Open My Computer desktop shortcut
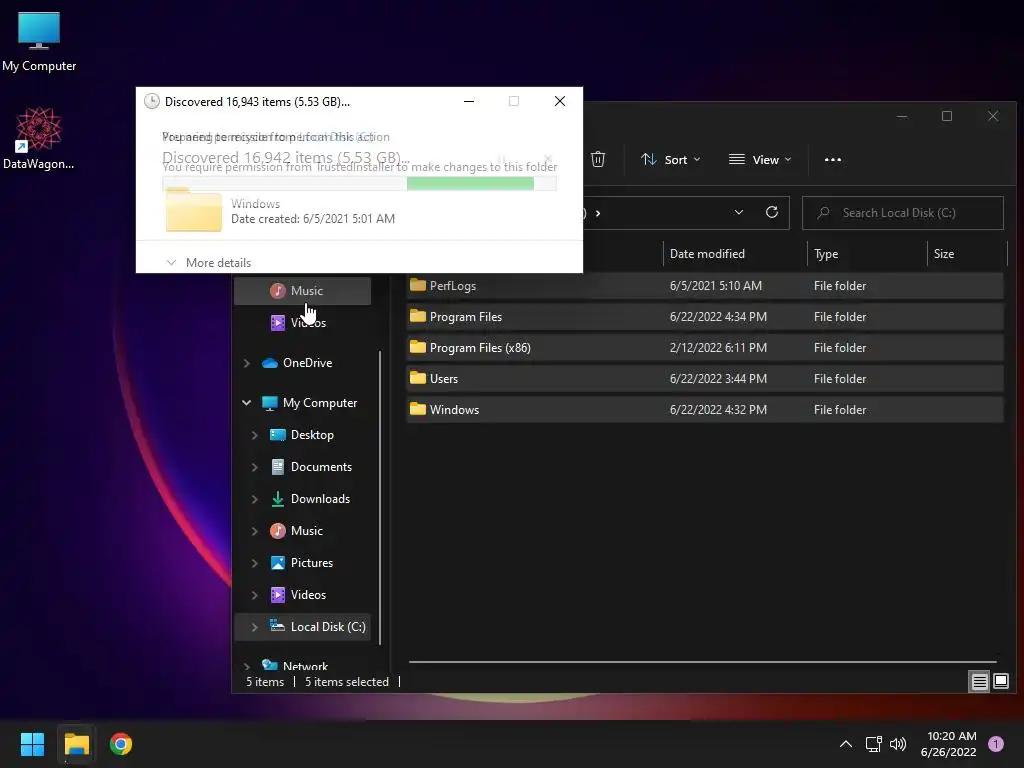1024x768 pixels. 39,41
